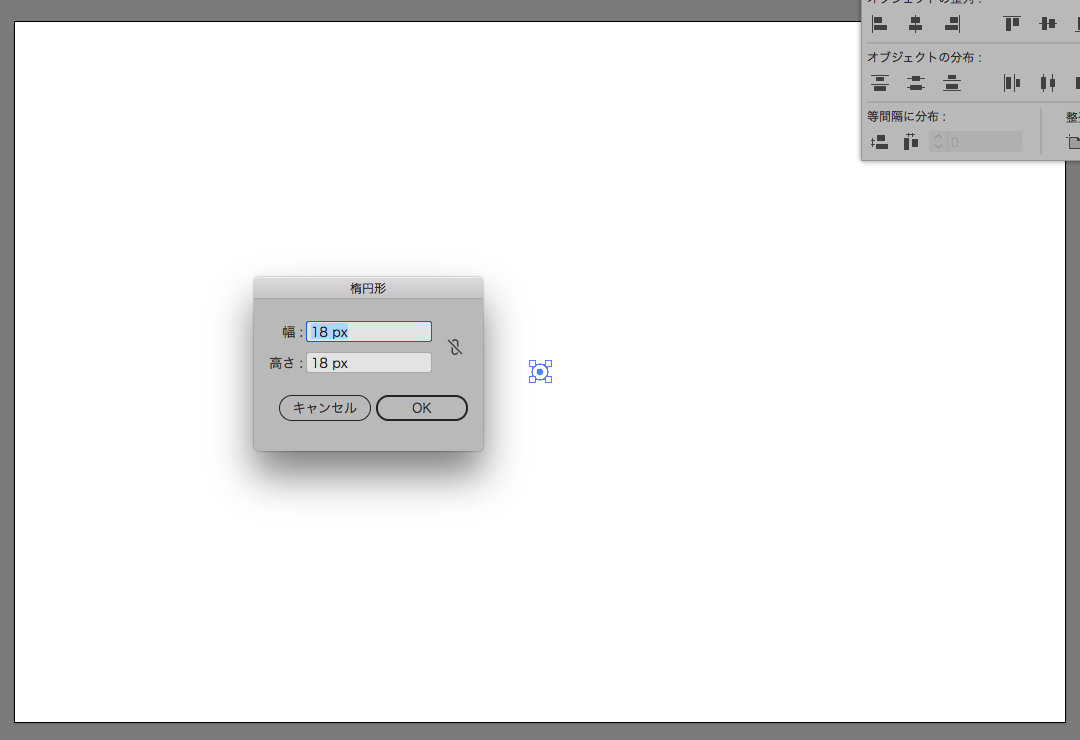Click the 高さ height input field
1080x740 pixels.
coord(369,363)
